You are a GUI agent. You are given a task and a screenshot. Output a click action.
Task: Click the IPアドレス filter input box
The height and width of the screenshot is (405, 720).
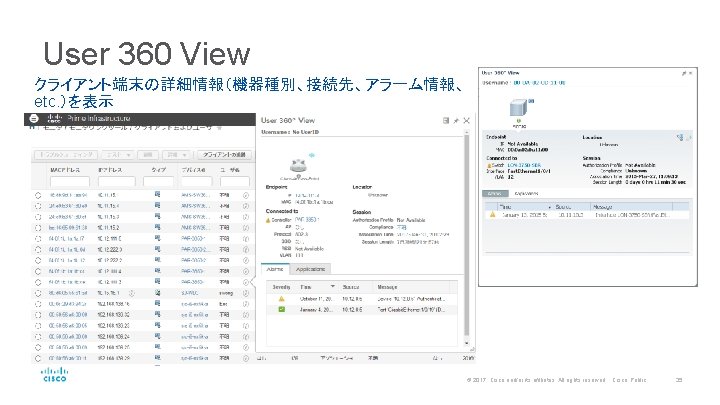[117, 182]
